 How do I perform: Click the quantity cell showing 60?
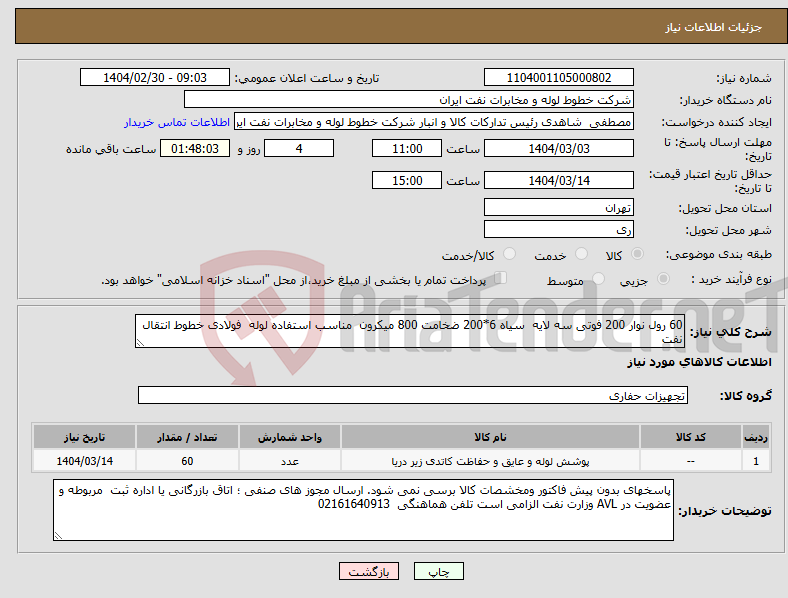(187, 461)
